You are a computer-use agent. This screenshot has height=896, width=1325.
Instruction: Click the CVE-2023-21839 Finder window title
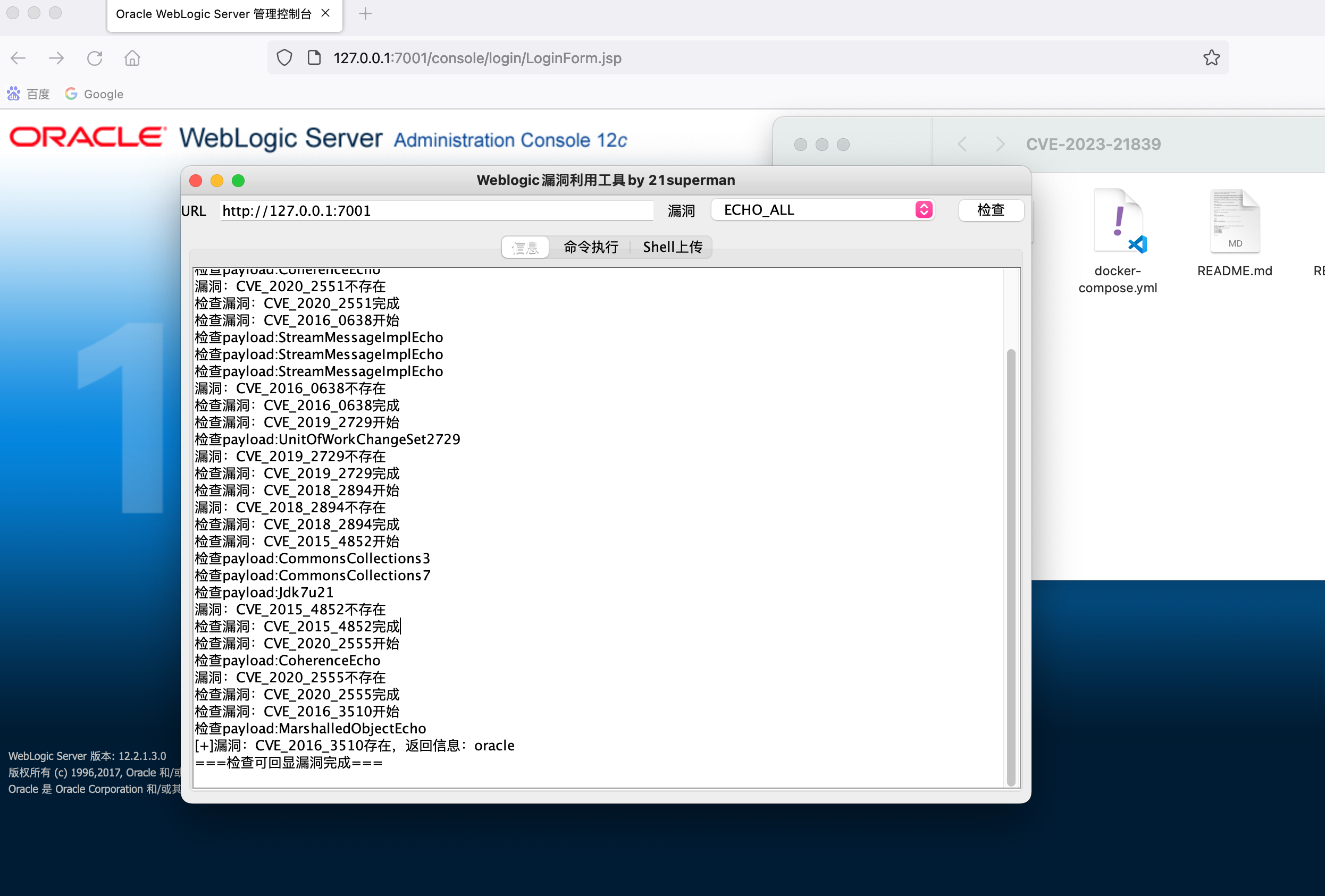[x=1093, y=144]
